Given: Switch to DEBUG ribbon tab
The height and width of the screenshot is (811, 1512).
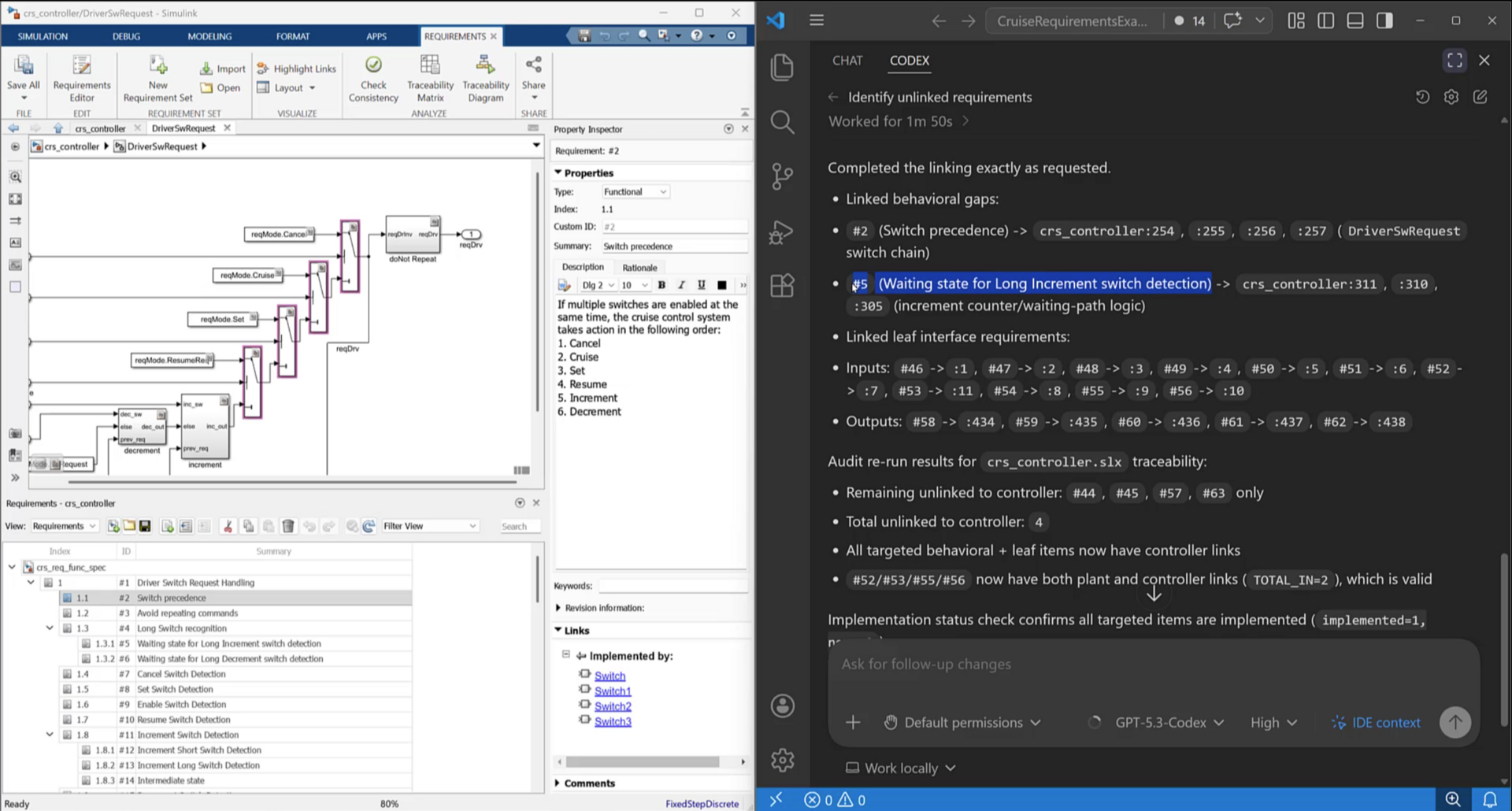Looking at the screenshot, I should coord(126,36).
